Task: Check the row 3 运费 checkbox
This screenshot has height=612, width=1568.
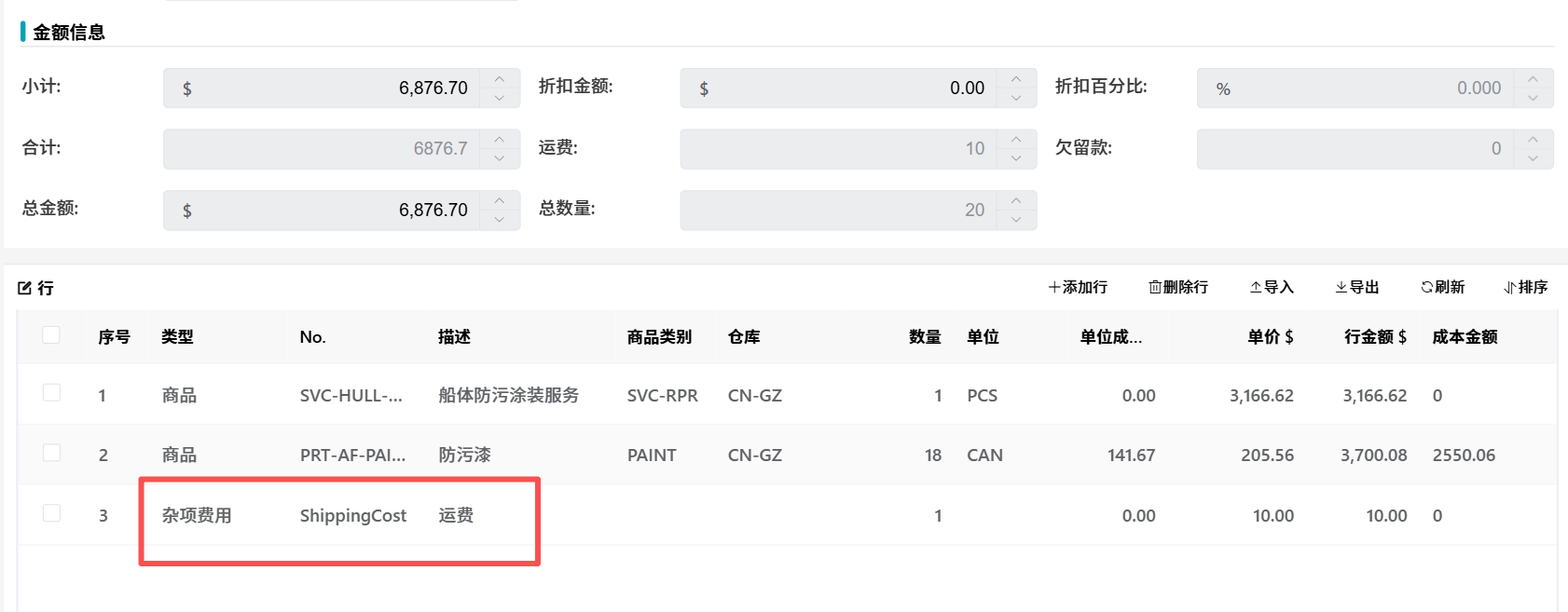Action: tap(52, 513)
